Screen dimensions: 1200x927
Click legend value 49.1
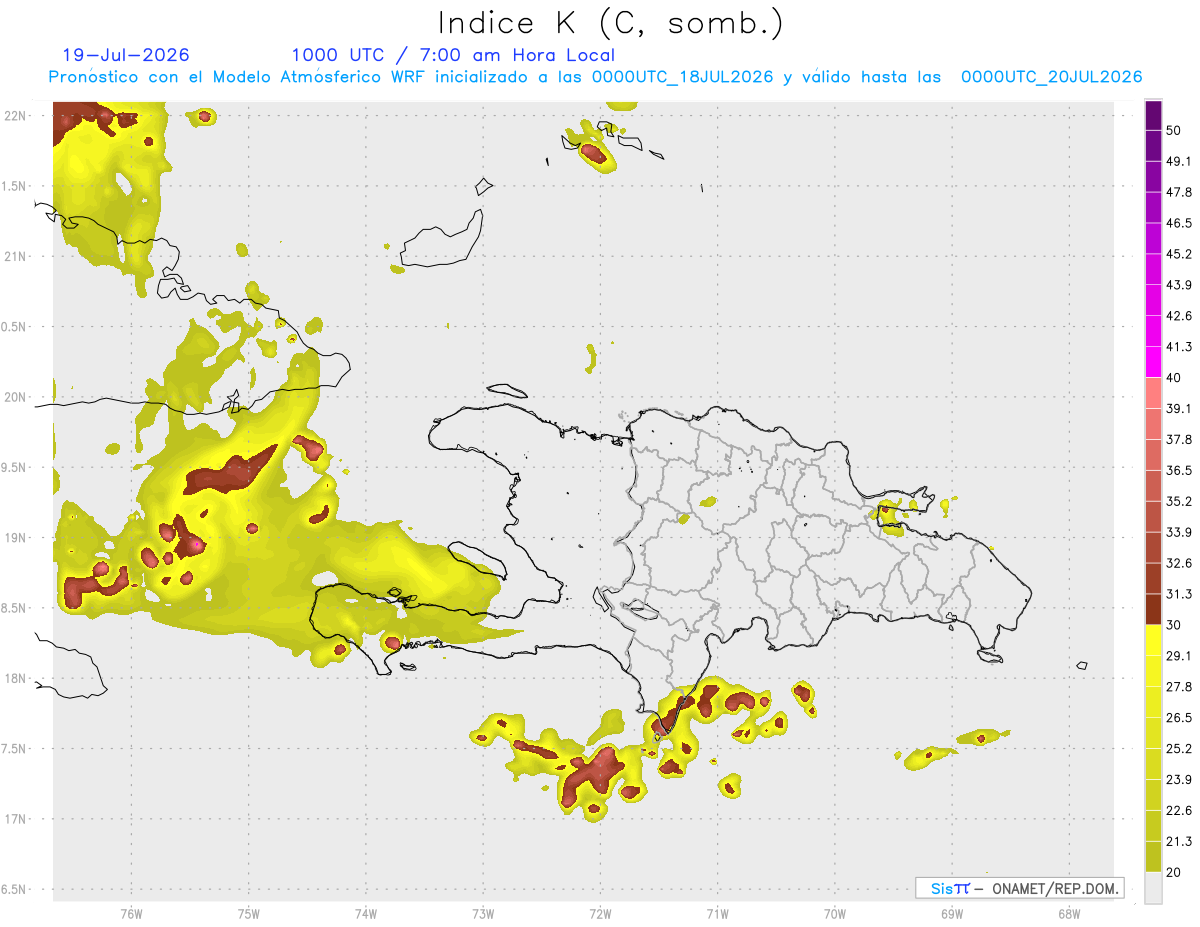[1179, 162]
